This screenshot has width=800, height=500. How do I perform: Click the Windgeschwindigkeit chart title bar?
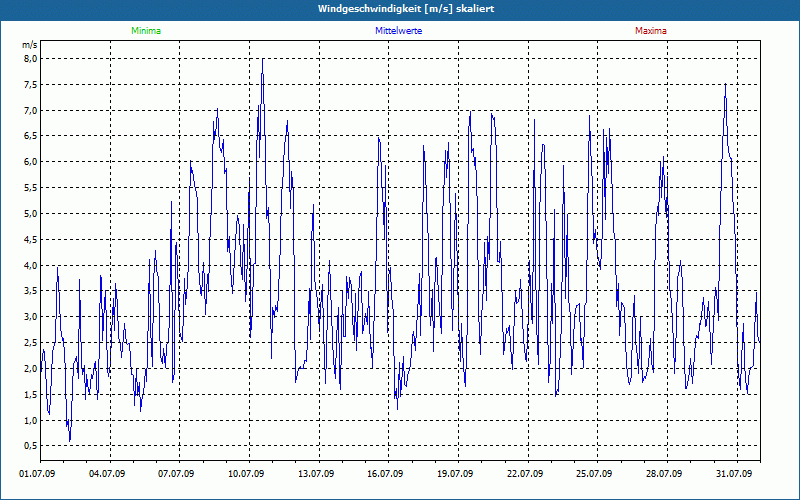point(400,9)
